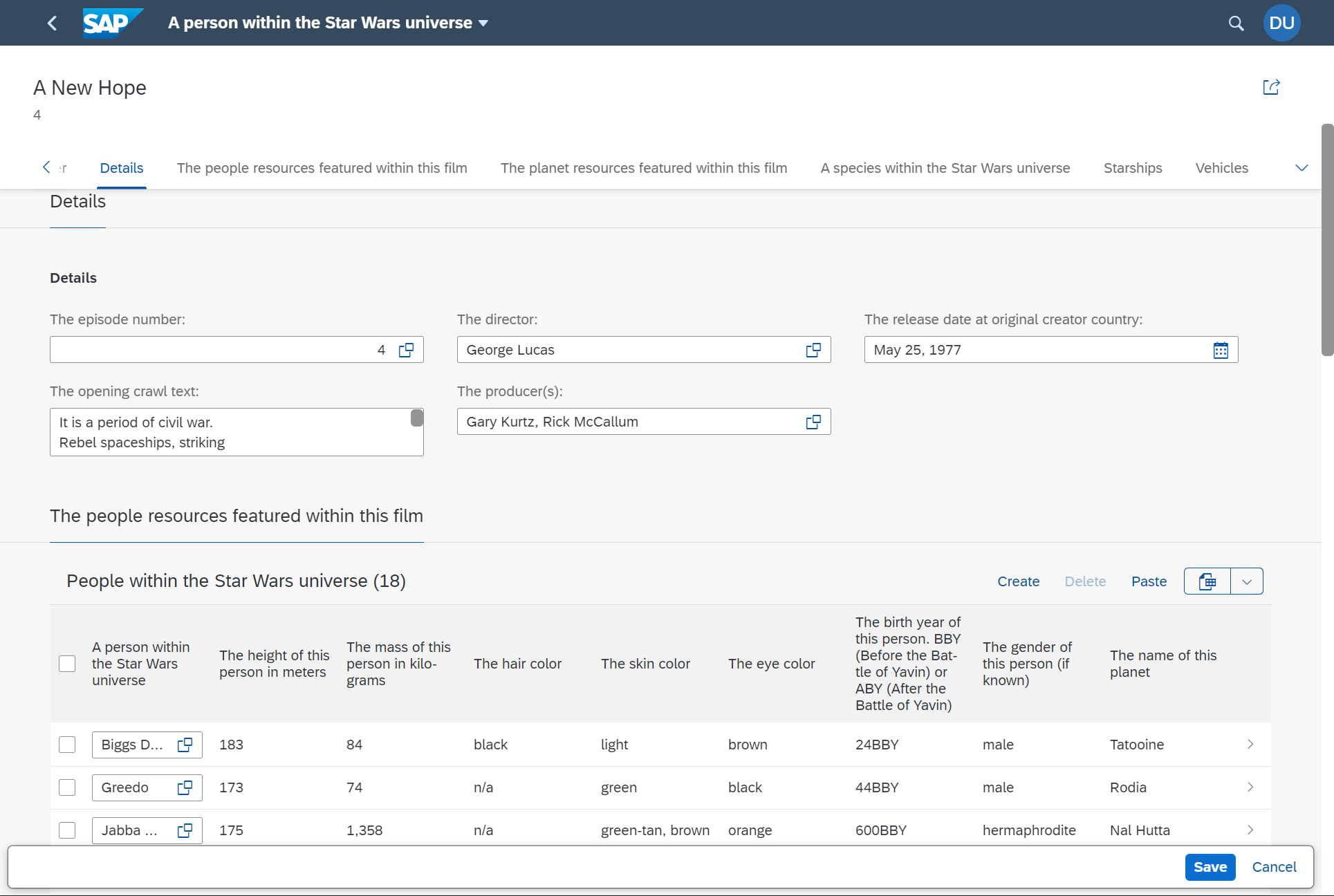Open value help in Greedo cell
1334x896 pixels.
pos(185,787)
